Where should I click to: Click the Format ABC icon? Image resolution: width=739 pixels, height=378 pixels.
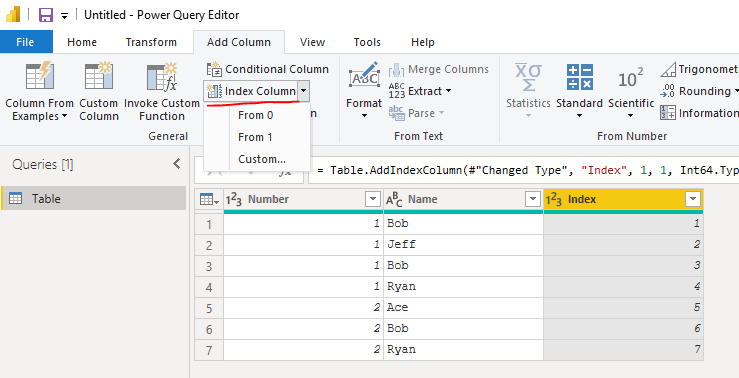point(364,75)
